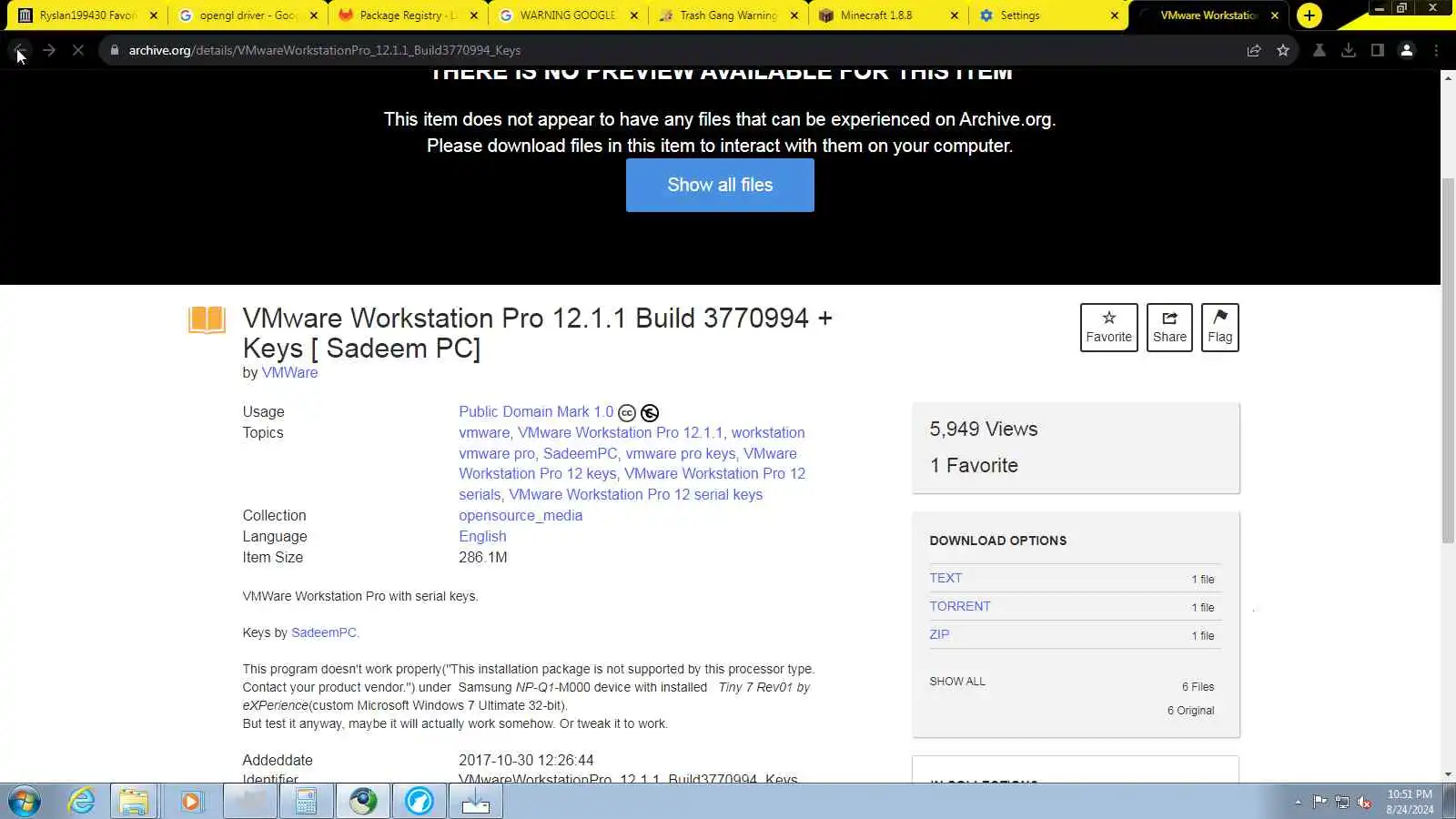Open Windows Explorer from the taskbar
This screenshot has height=819, width=1456.
[x=134, y=802]
